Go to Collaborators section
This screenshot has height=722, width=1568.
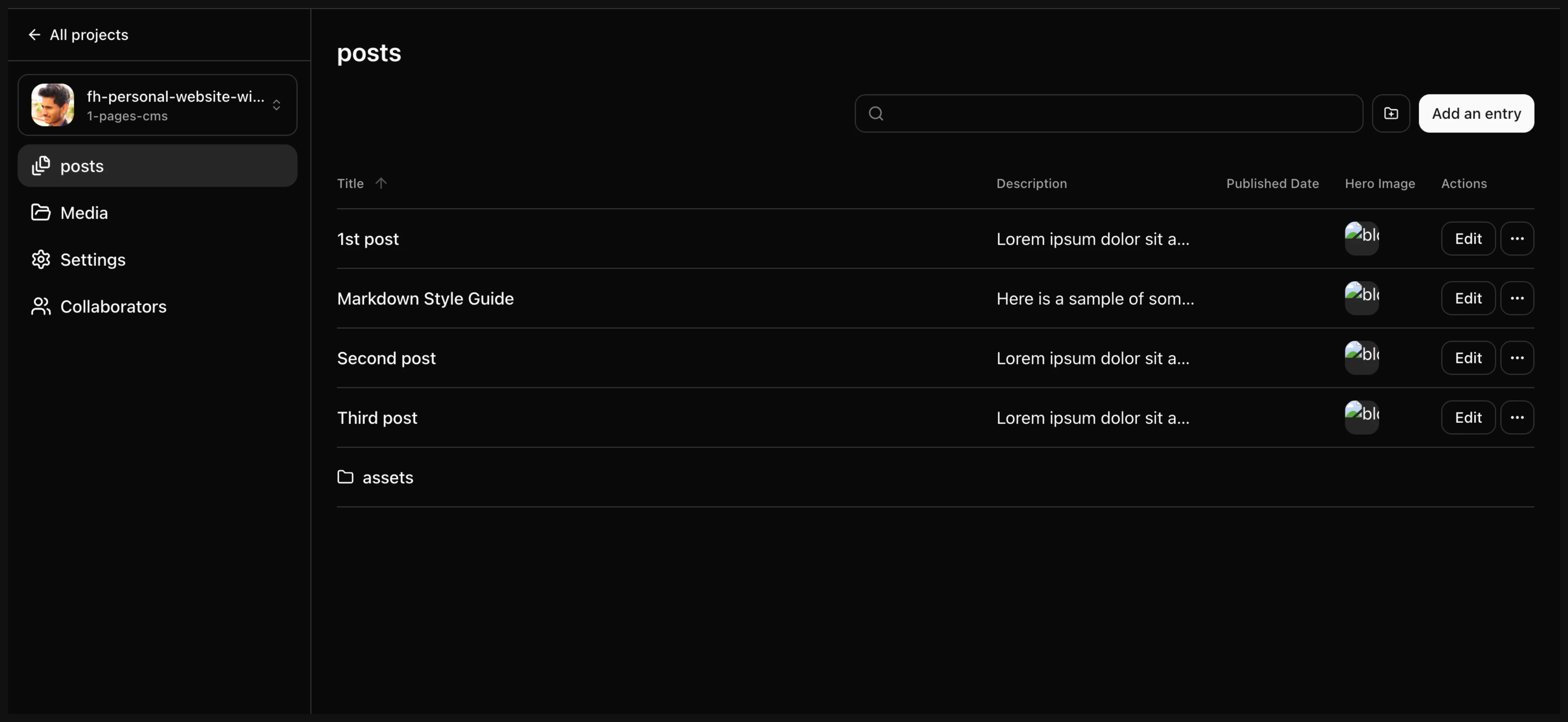click(113, 306)
